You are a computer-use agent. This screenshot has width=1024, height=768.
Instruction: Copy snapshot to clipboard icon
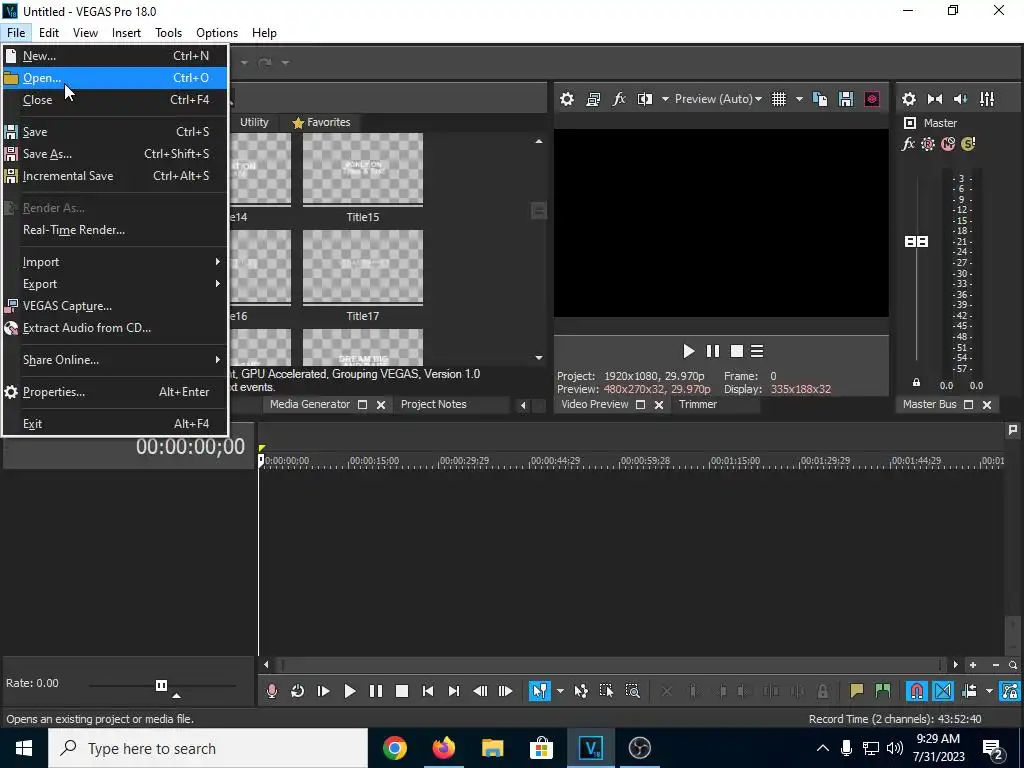point(820,99)
